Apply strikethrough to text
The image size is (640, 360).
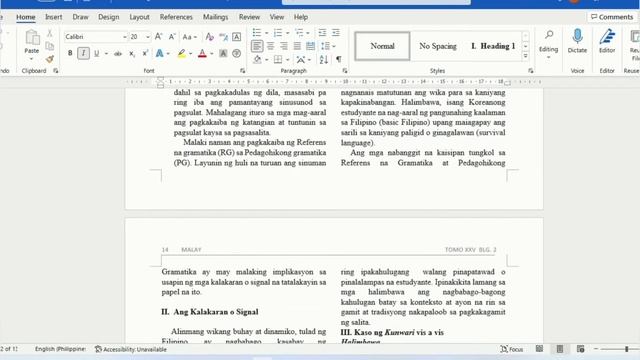(x=118, y=53)
